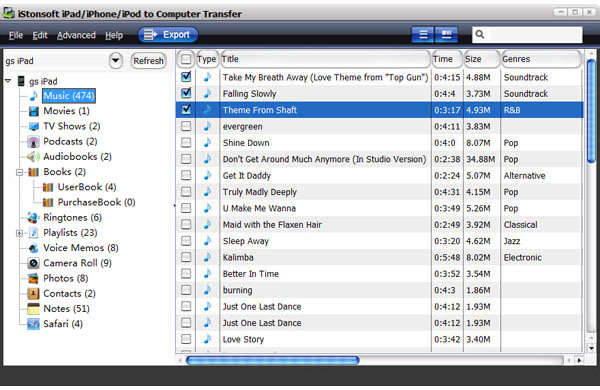The image size is (600, 390).
Task: Open the Edit menu
Action: click(40, 35)
